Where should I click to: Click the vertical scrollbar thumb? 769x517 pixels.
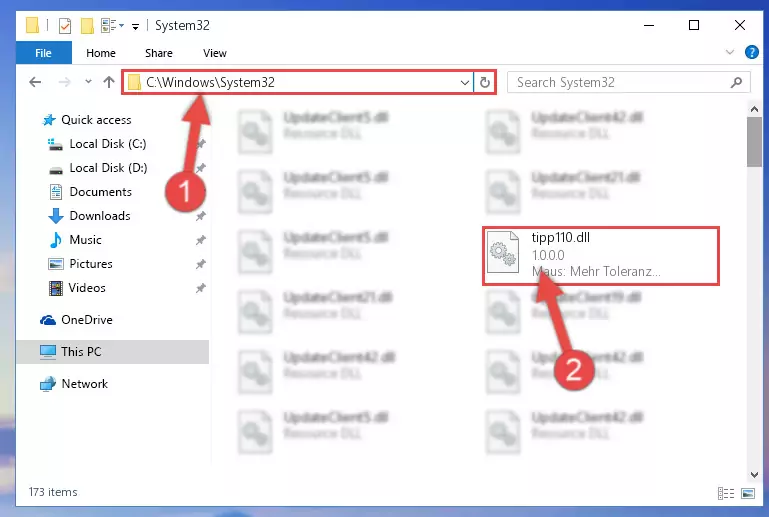(754, 142)
